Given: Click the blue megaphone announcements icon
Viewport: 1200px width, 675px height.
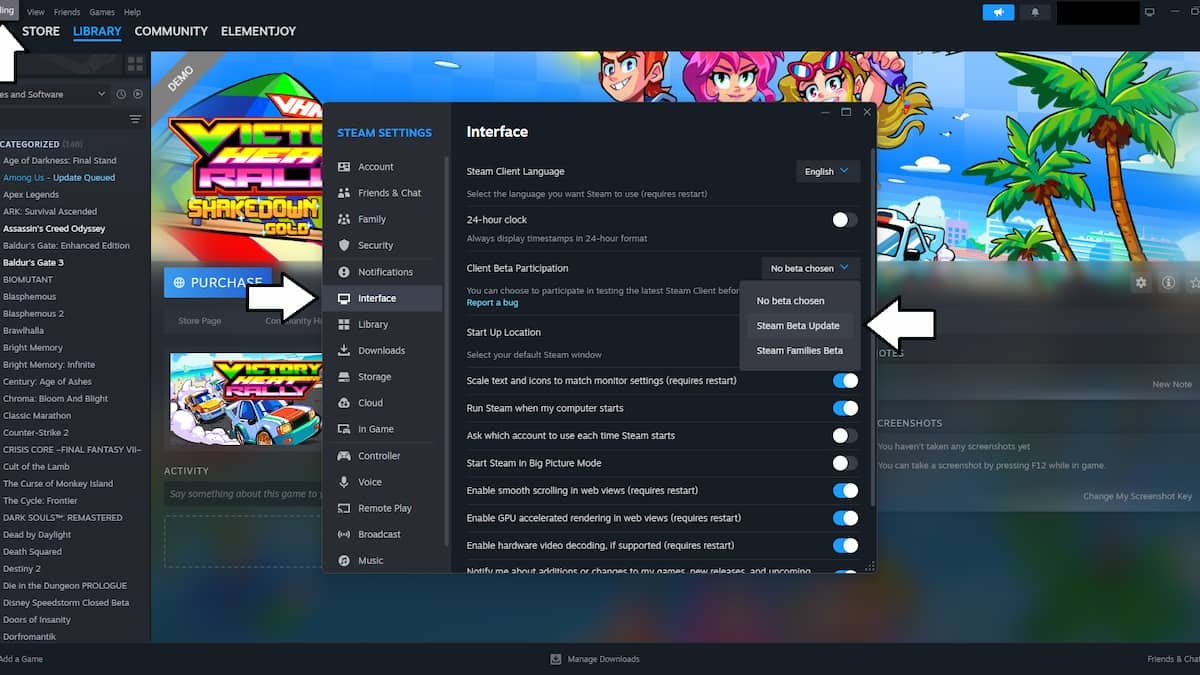Looking at the screenshot, I should coord(998,12).
